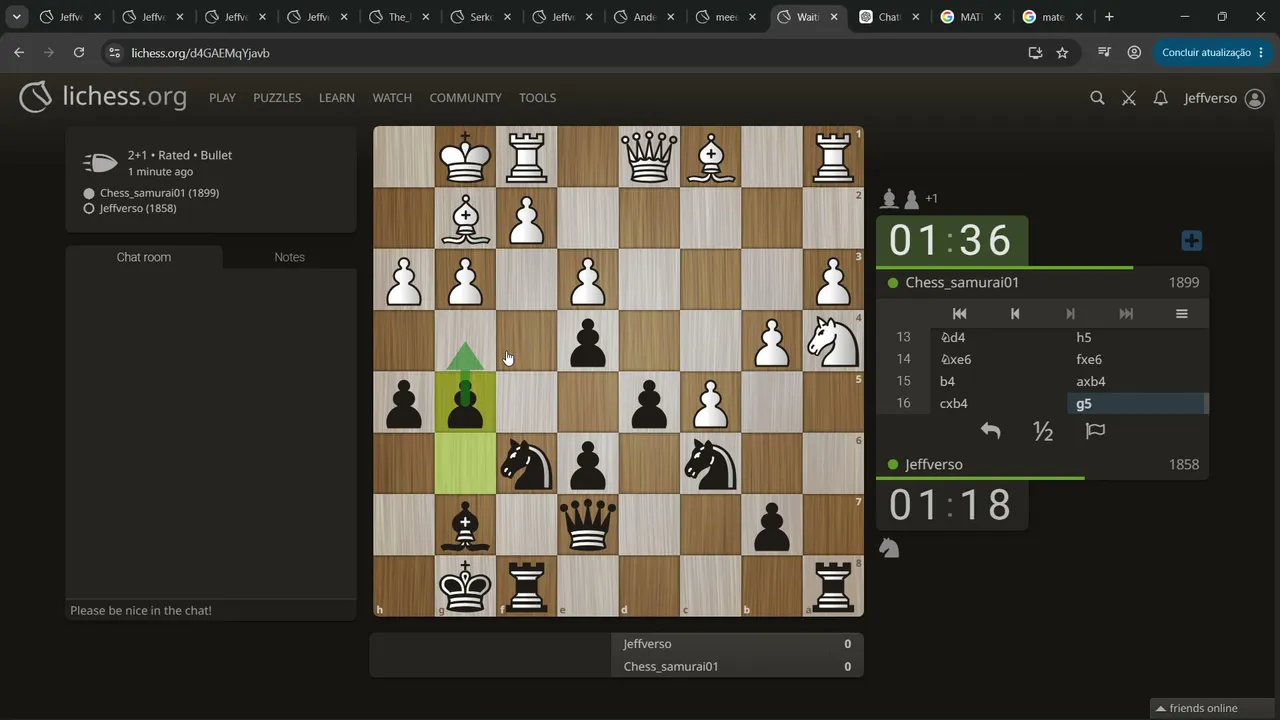Screen dimensions: 1280x720
Task: Click the white pawn on c5
Action: pyautogui.click(x=710, y=402)
